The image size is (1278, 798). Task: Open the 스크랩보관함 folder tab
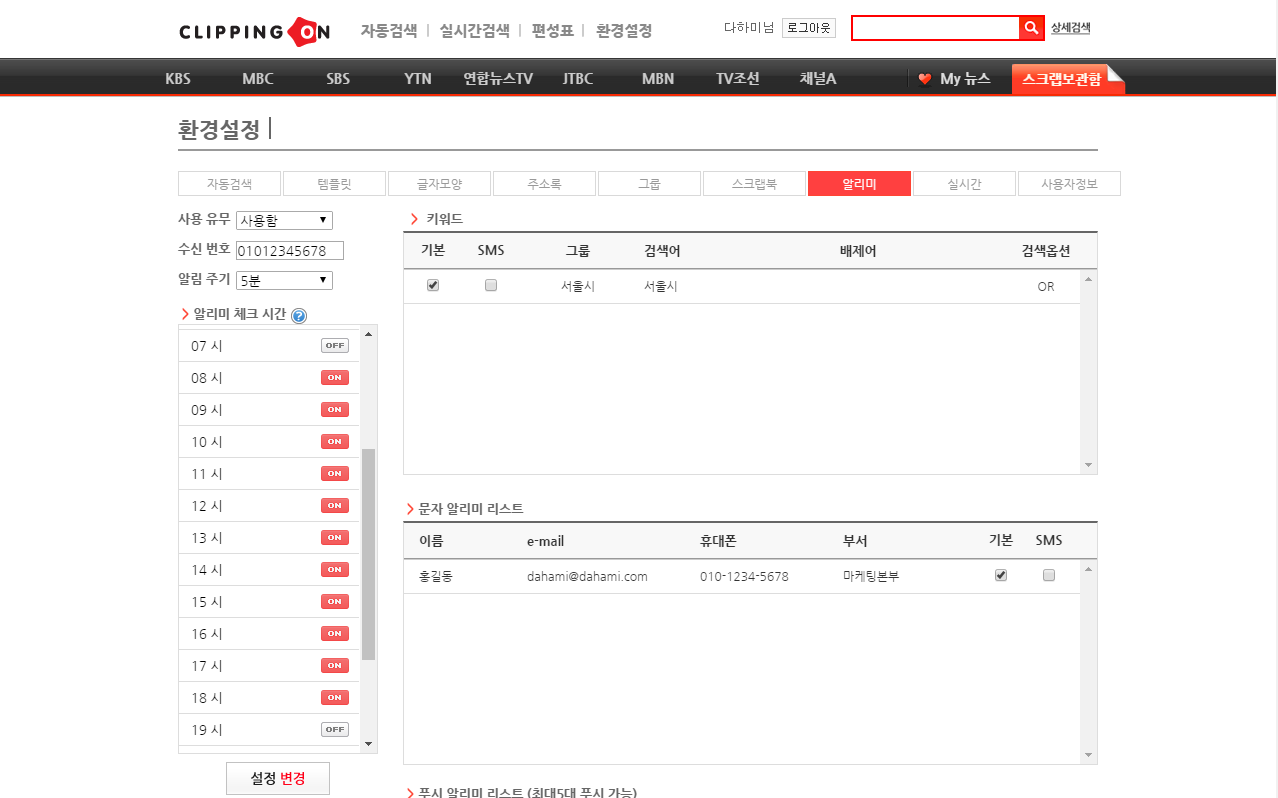[1066, 79]
